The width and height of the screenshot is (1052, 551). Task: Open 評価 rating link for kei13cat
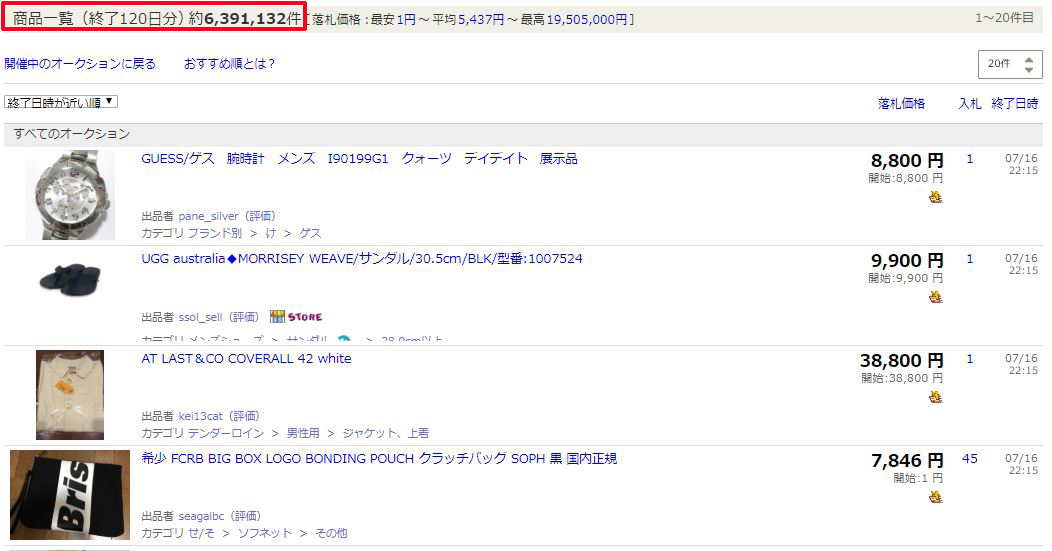click(244, 416)
